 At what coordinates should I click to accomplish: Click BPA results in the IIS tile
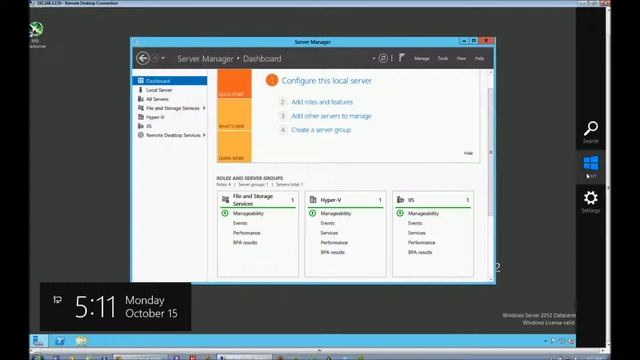point(420,252)
